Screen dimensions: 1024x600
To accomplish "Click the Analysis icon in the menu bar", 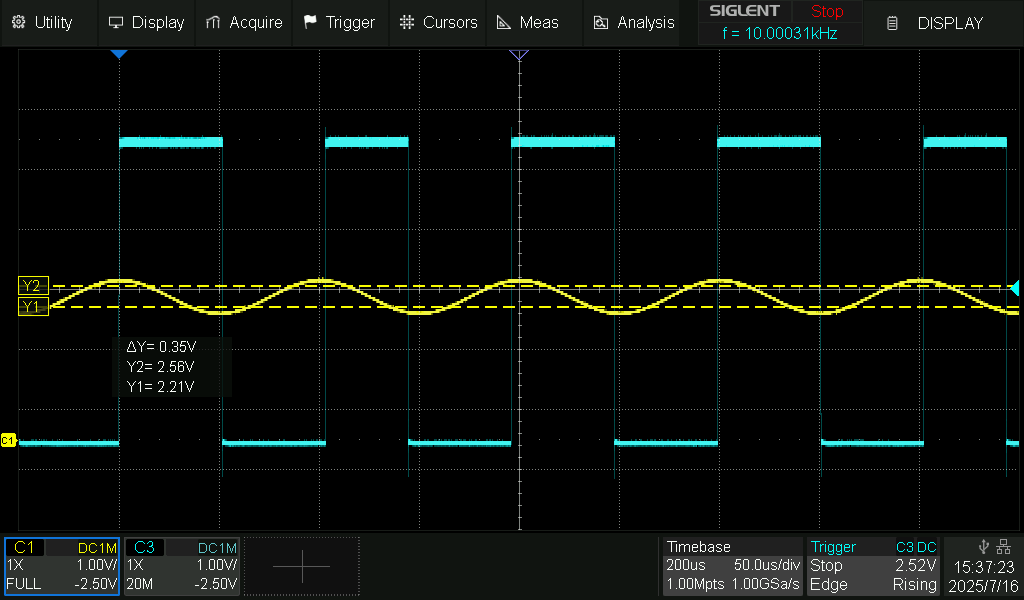I will click(599, 22).
